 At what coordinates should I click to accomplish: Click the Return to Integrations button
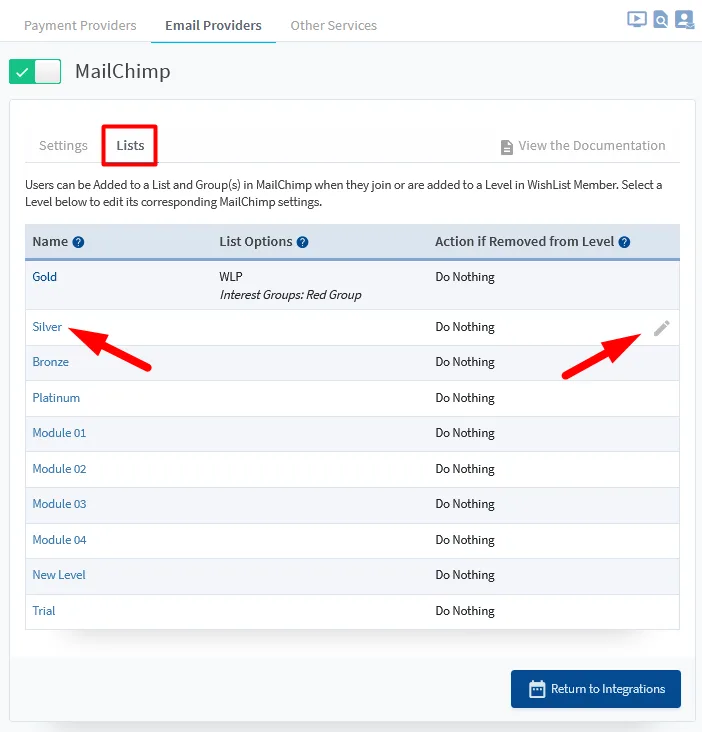596,689
